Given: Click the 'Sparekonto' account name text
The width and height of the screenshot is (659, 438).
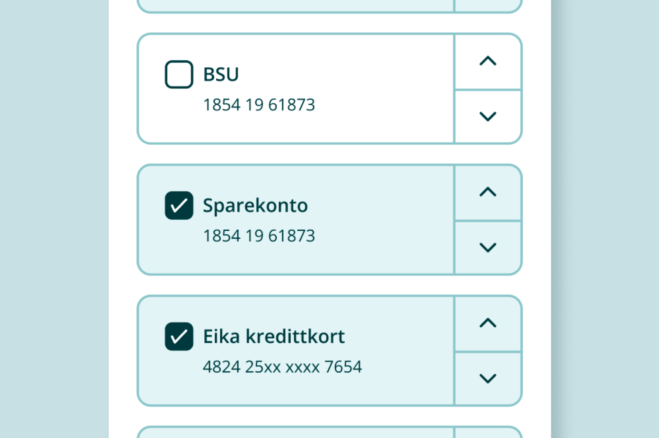Looking at the screenshot, I should pos(255,206).
